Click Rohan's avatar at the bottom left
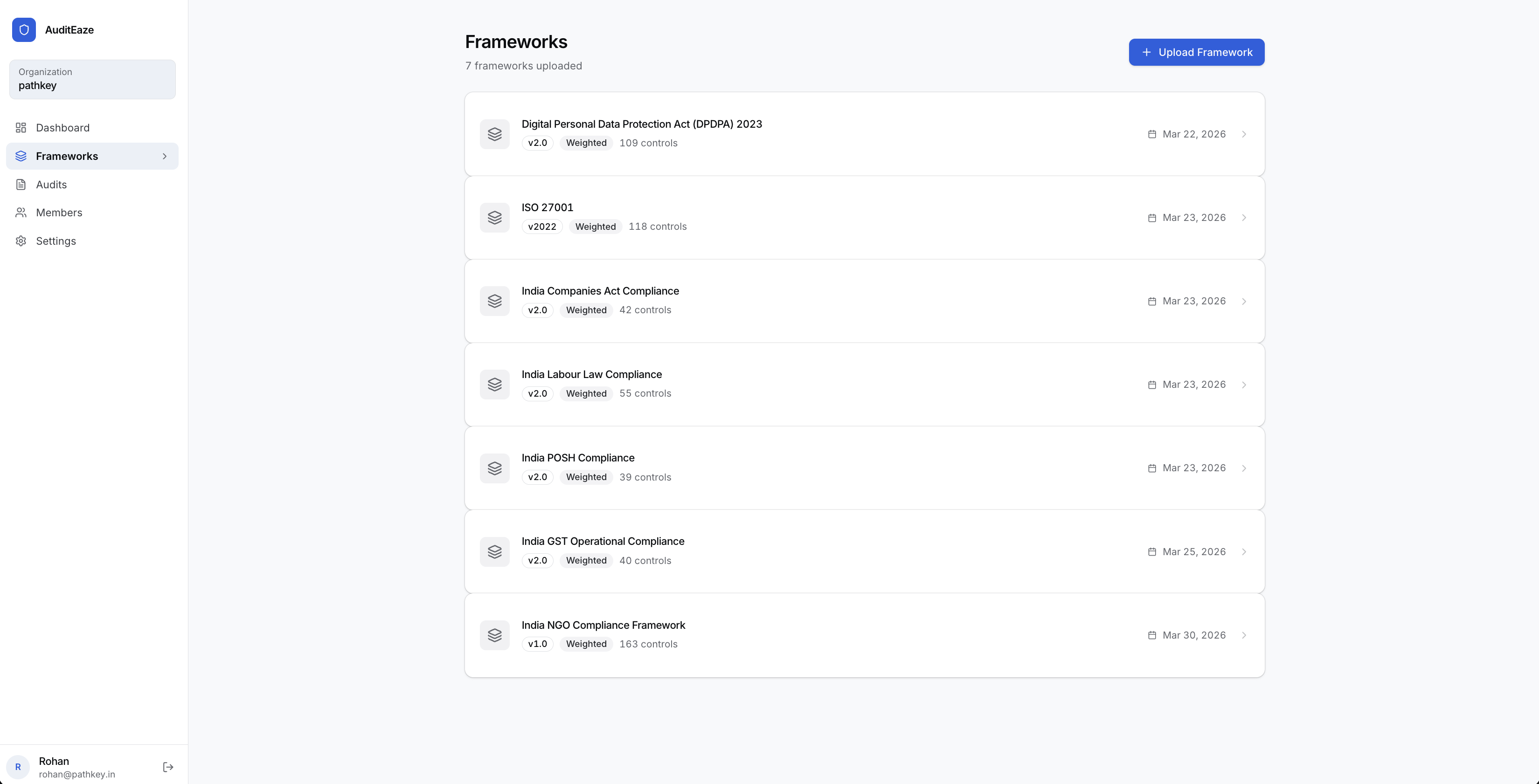The height and width of the screenshot is (784, 1539). 19,767
